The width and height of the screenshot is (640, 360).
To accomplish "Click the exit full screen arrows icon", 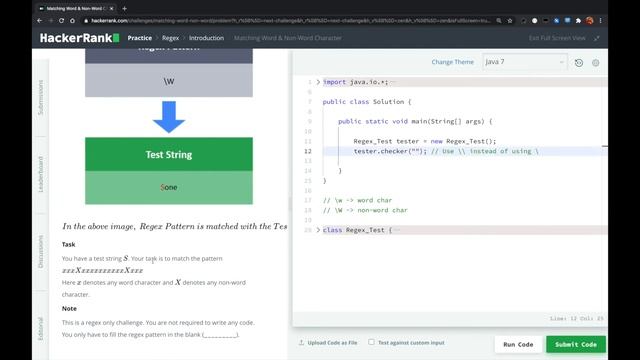I will [x=597, y=38].
